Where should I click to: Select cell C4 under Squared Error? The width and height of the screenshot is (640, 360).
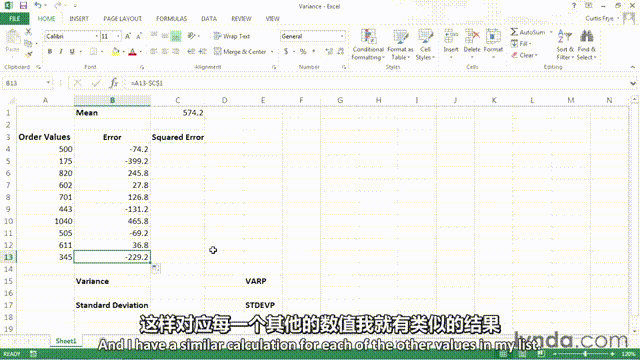[x=178, y=149]
